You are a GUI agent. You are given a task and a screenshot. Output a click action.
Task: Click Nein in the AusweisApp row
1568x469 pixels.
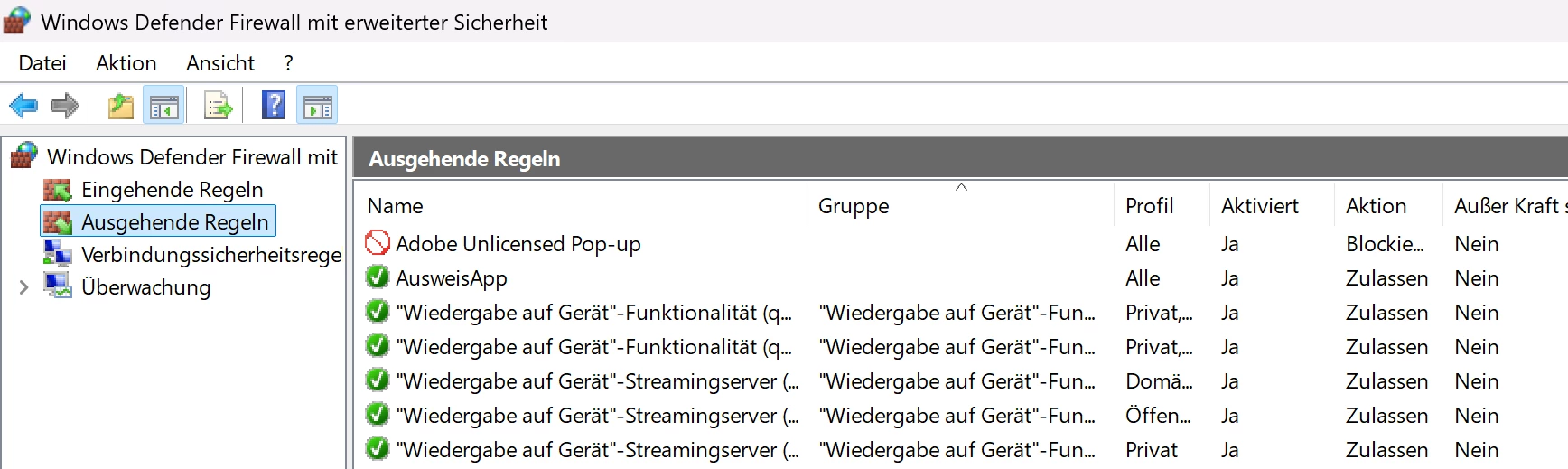pyautogui.click(x=1476, y=278)
